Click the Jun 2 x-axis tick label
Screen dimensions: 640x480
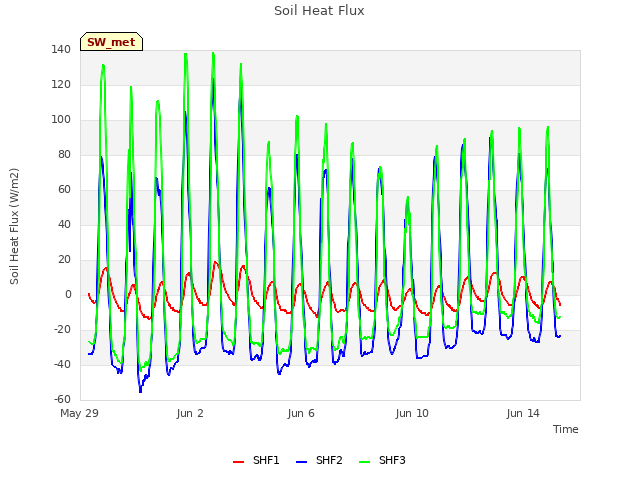click(190, 413)
